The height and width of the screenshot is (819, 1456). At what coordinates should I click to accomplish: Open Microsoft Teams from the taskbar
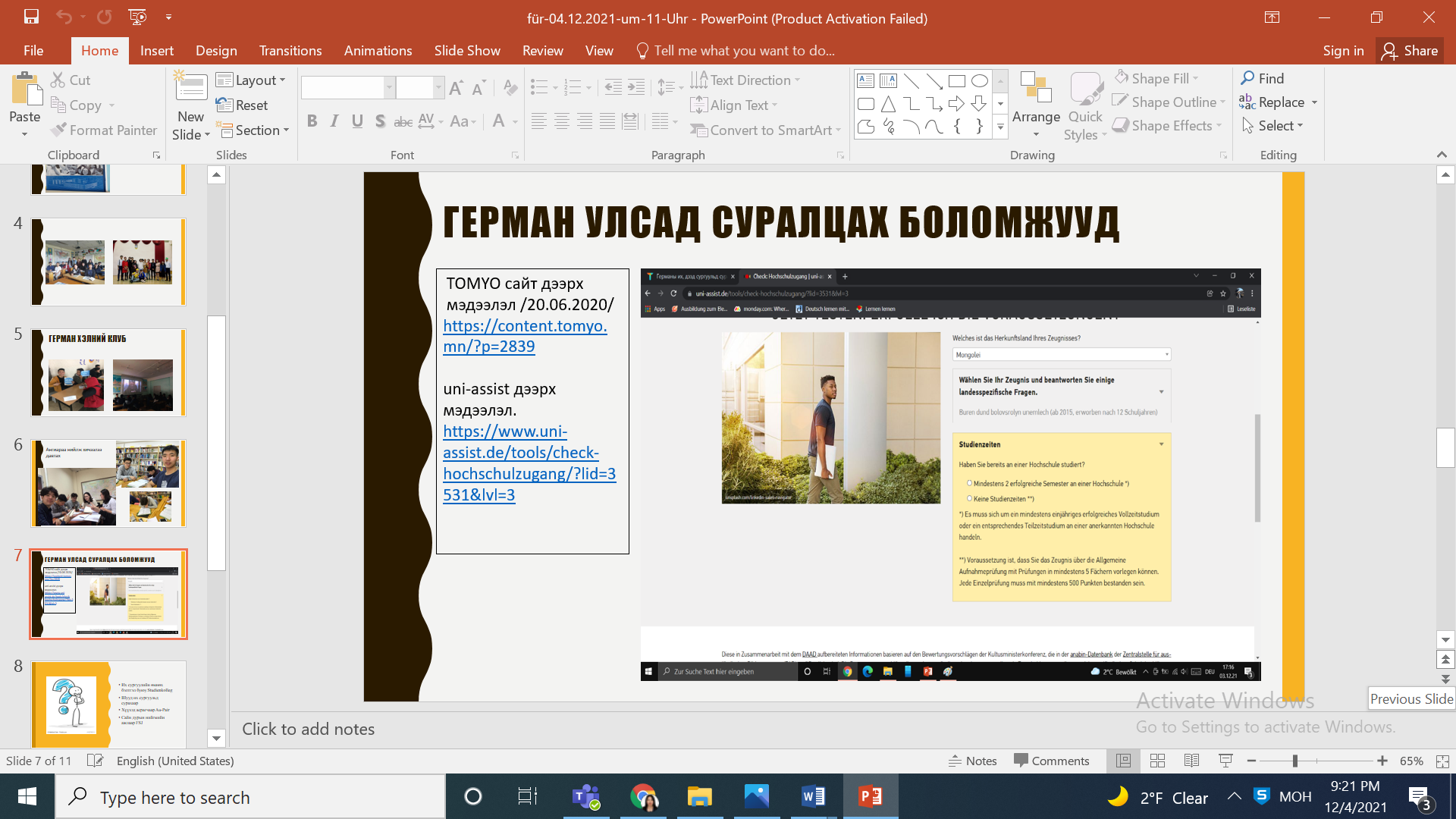point(586,796)
